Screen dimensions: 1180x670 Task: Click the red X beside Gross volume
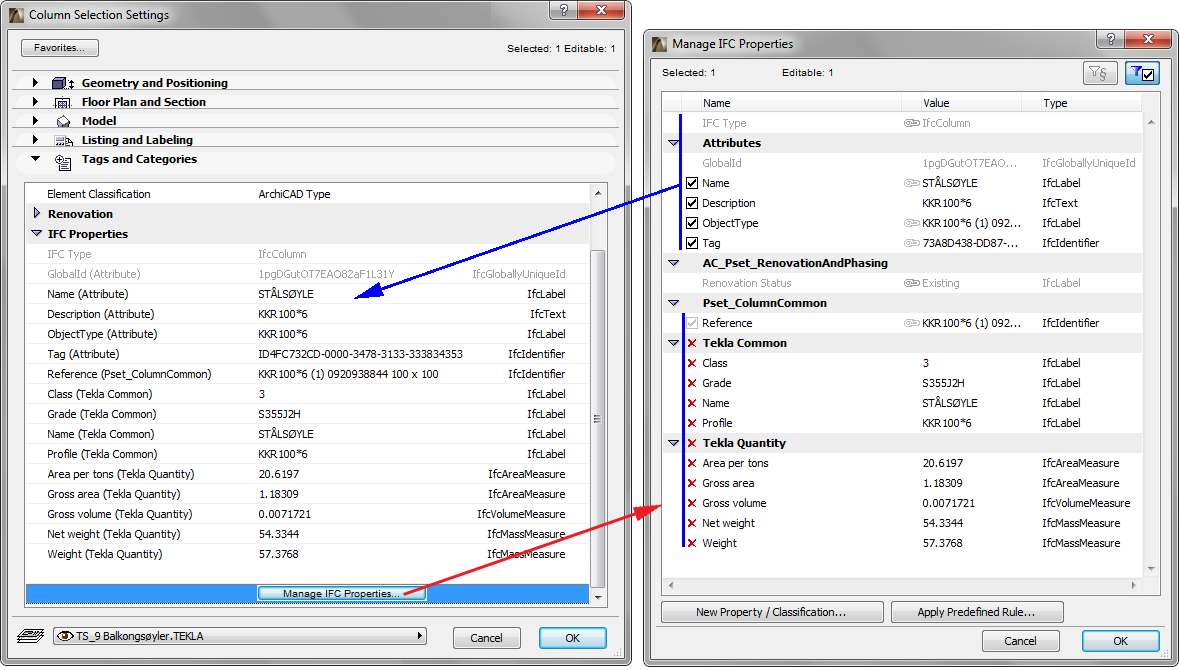(x=692, y=503)
